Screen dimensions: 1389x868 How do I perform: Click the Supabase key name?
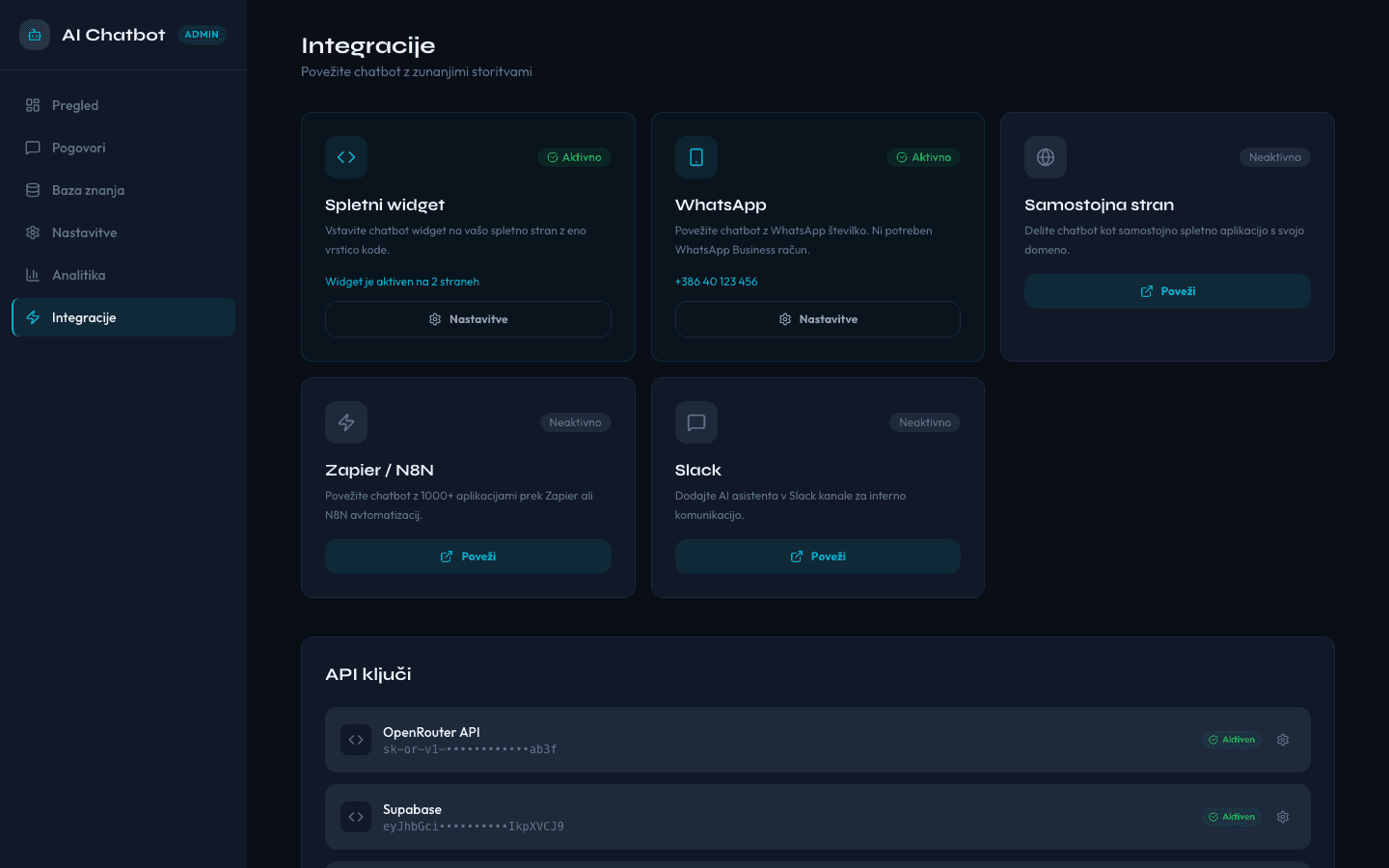412,809
